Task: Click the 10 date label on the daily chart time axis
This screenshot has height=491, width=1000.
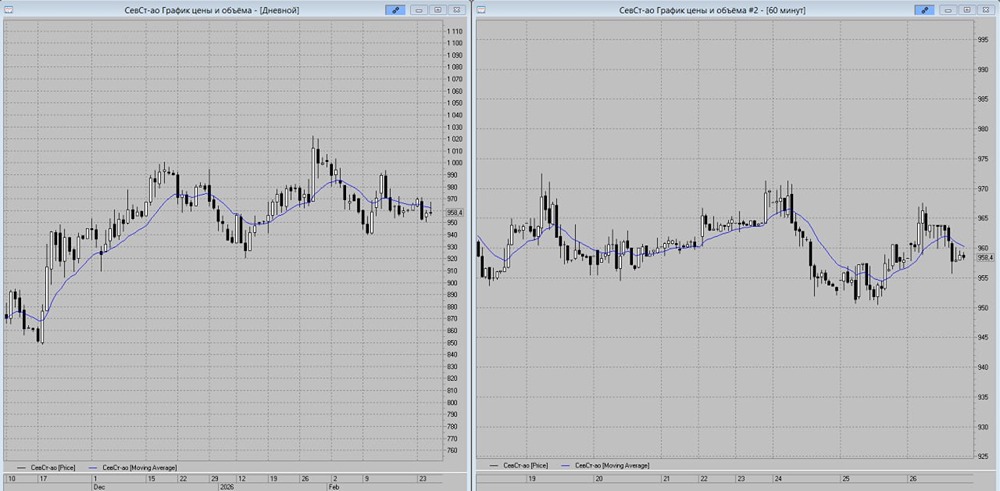Action: (x=11, y=479)
